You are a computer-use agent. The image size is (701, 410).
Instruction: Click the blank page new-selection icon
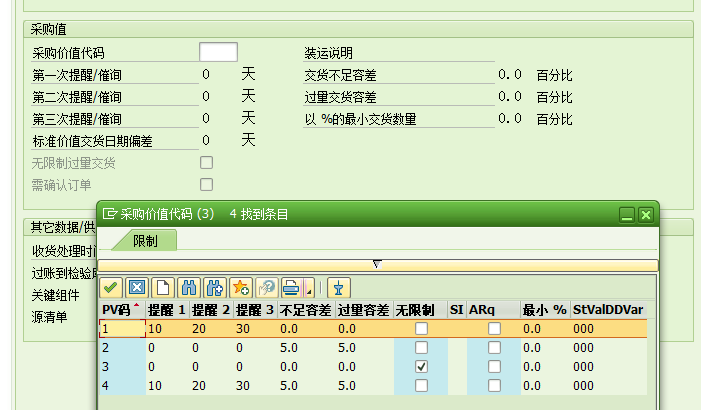coord(163,288)
